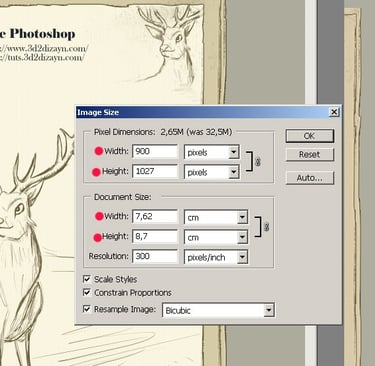375x366 pixels.
Task: Click the document Width field showing 7,62
Action: tap(155, 216)
